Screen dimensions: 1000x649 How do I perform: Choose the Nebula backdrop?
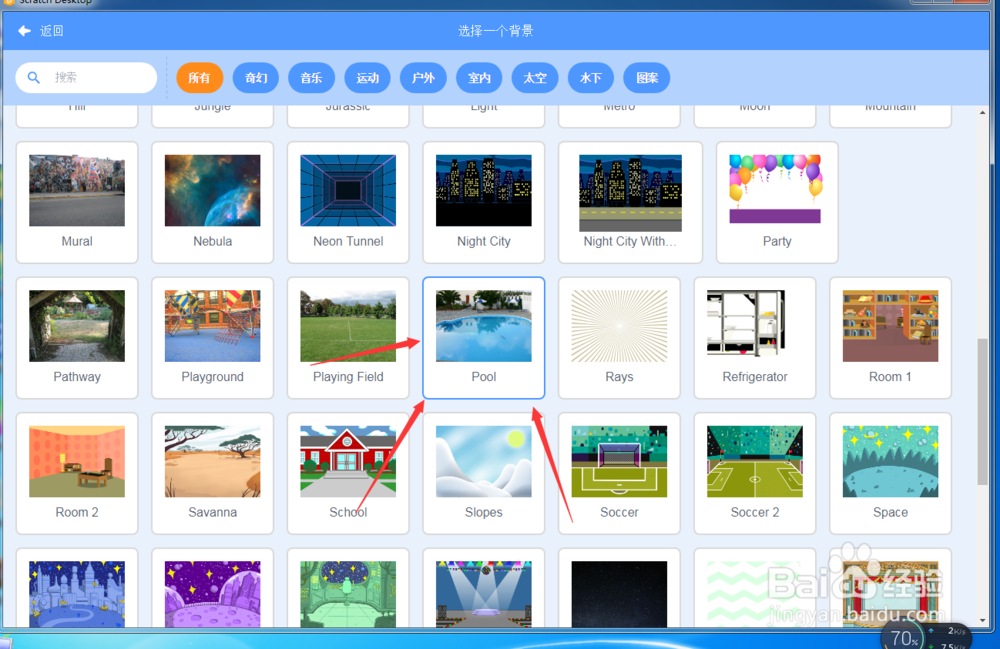click(212, 202)
